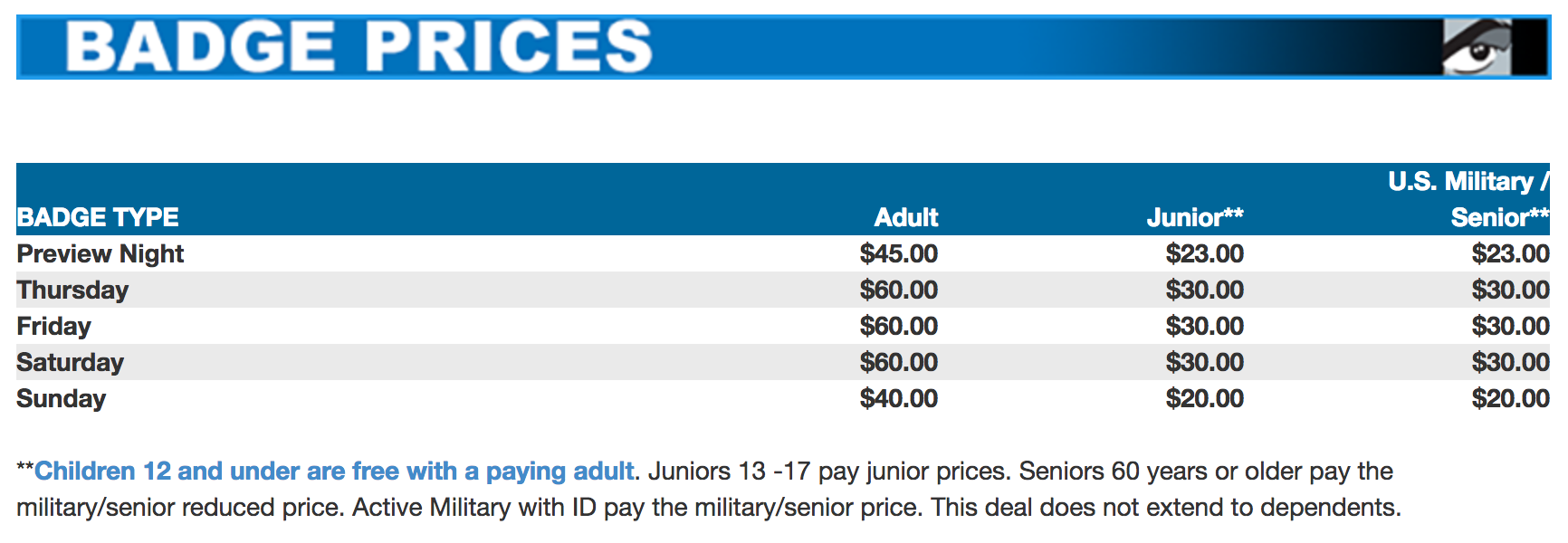Click the Saturday military/senior price $30.00
1568x543 pixels.
point(1511,362)
